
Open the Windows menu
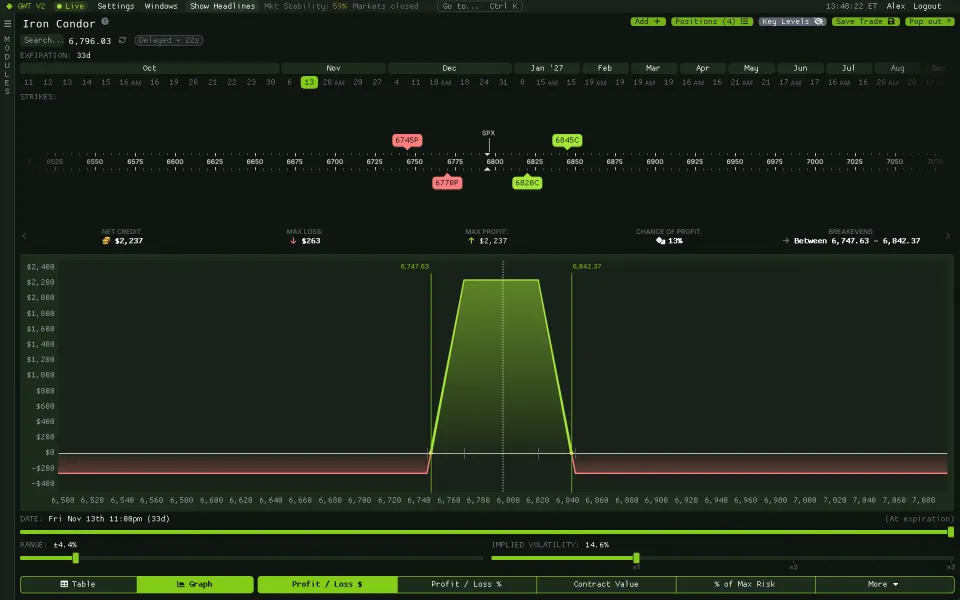coord(161,6)
